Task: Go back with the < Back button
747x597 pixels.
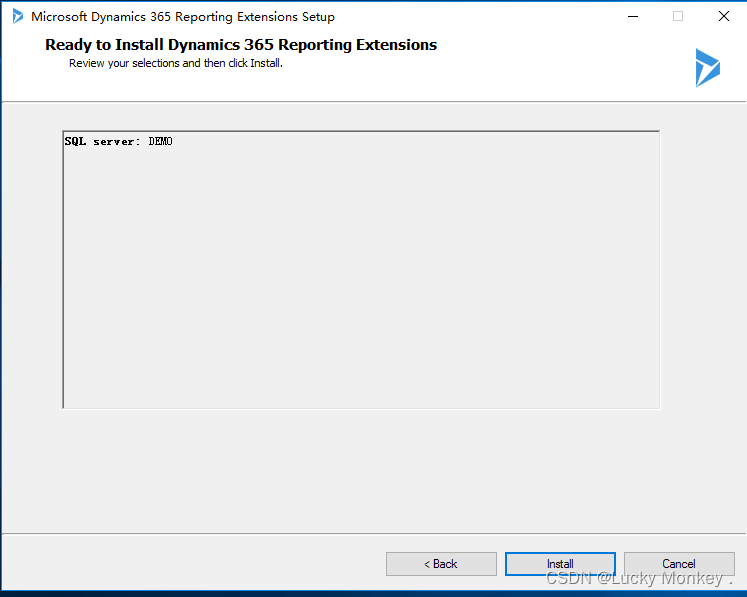Action: pos(441,564)
